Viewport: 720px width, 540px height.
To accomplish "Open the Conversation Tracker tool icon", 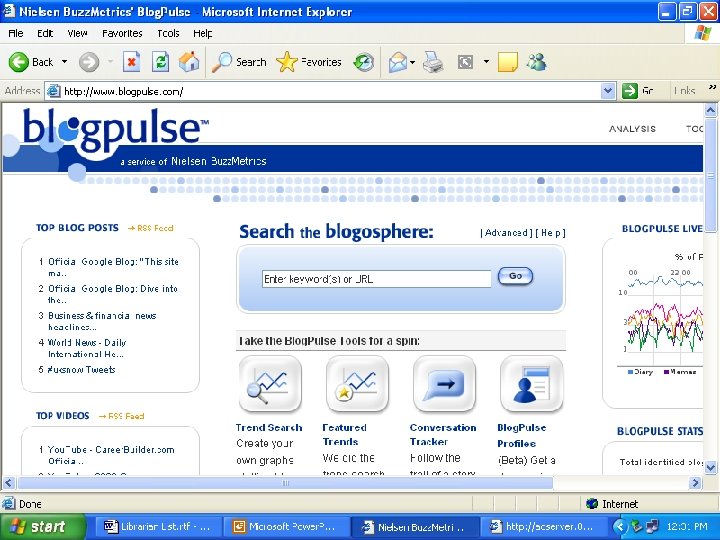I will pyautogui.click(x=444, y=384).
